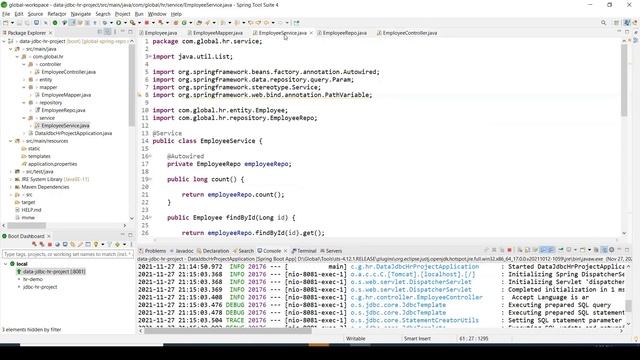Click the Clear Console icon

coord(520,250)
